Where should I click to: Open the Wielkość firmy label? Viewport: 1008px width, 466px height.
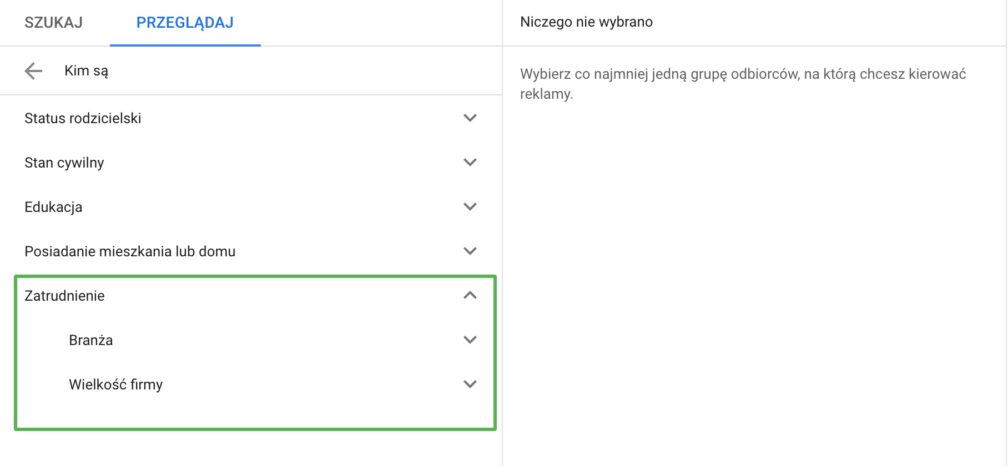(116, 385)
